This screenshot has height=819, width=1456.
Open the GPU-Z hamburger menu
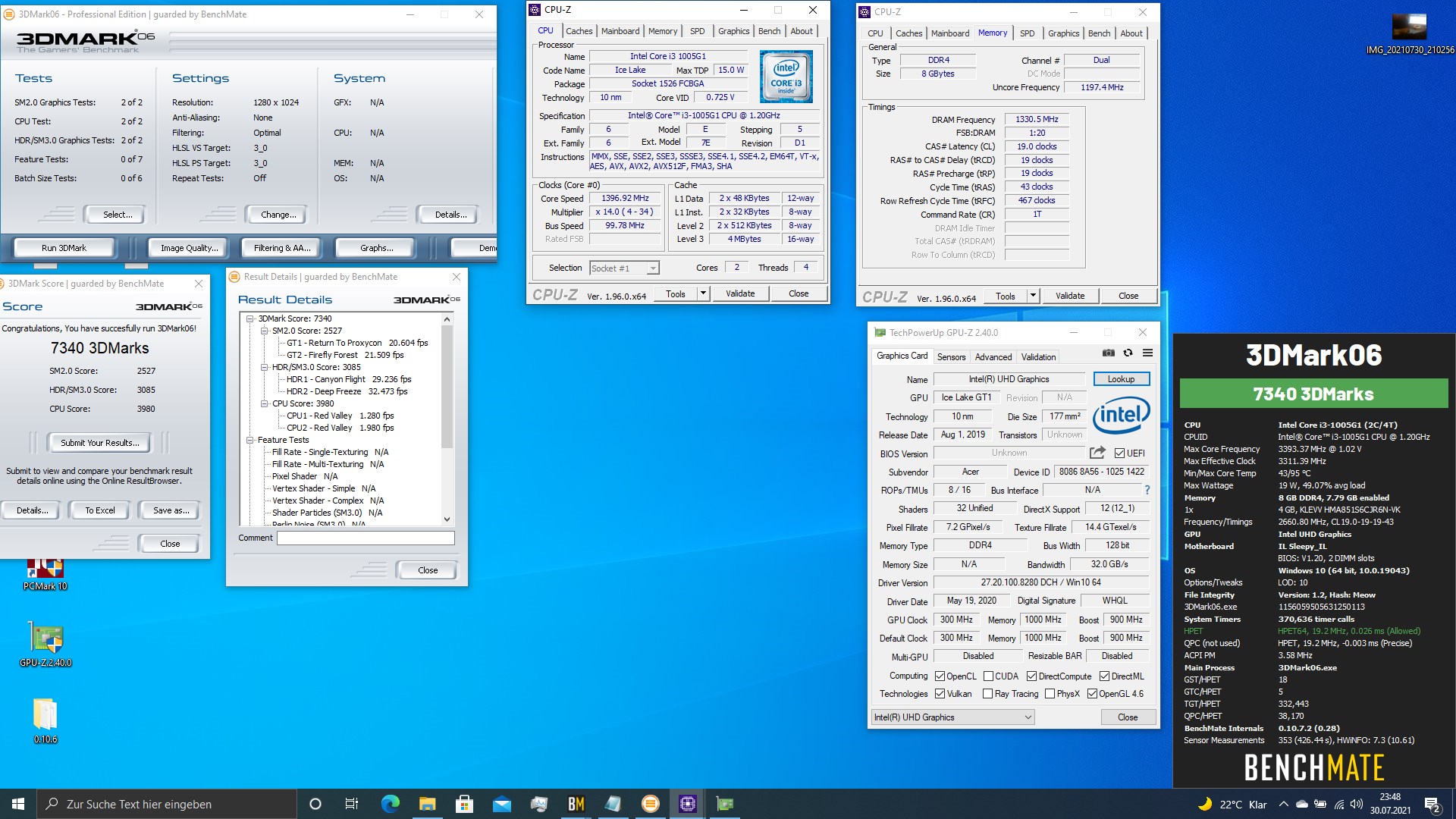coord(1147,353)
